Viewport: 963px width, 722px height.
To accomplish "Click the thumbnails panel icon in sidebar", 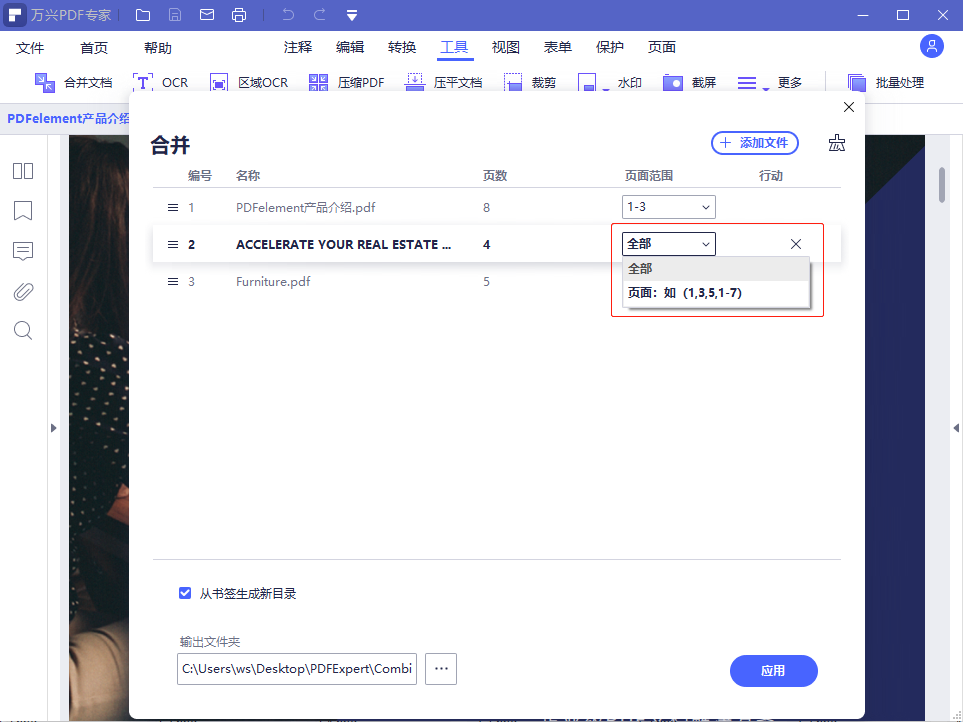I will [x=23, y=171].
